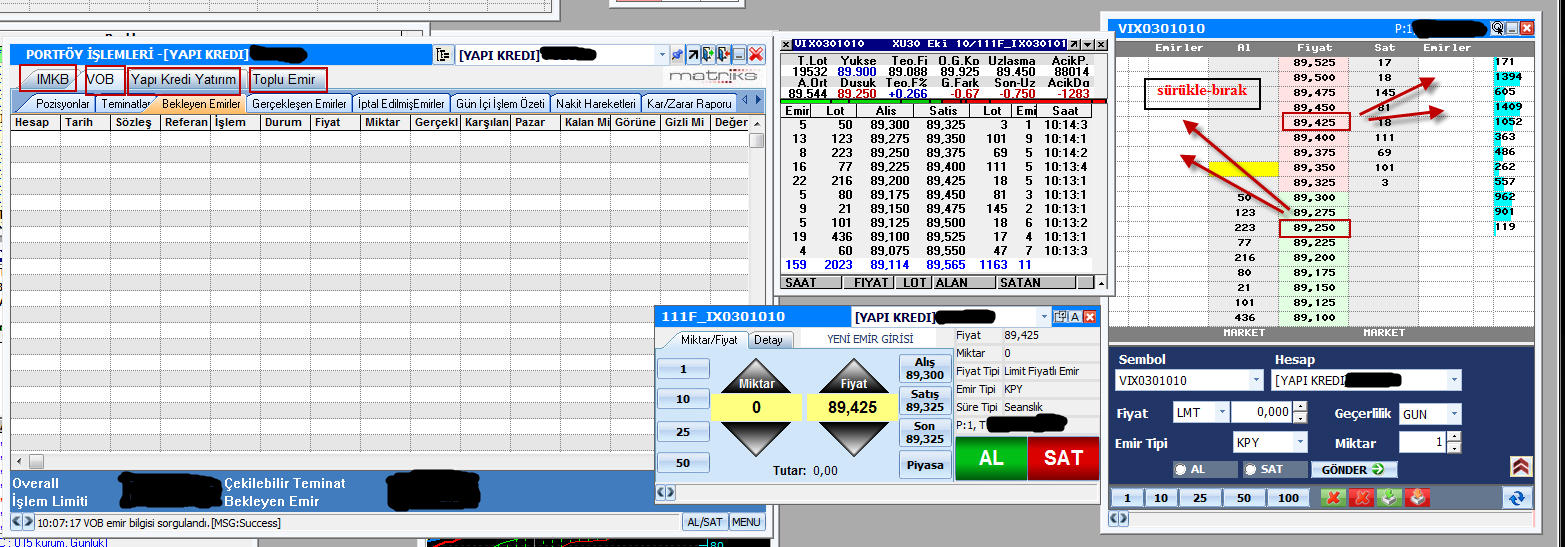
Task: Select the AL radio button in the ladder order panel
Action: pyautogui.click(x=1181, y=469)
